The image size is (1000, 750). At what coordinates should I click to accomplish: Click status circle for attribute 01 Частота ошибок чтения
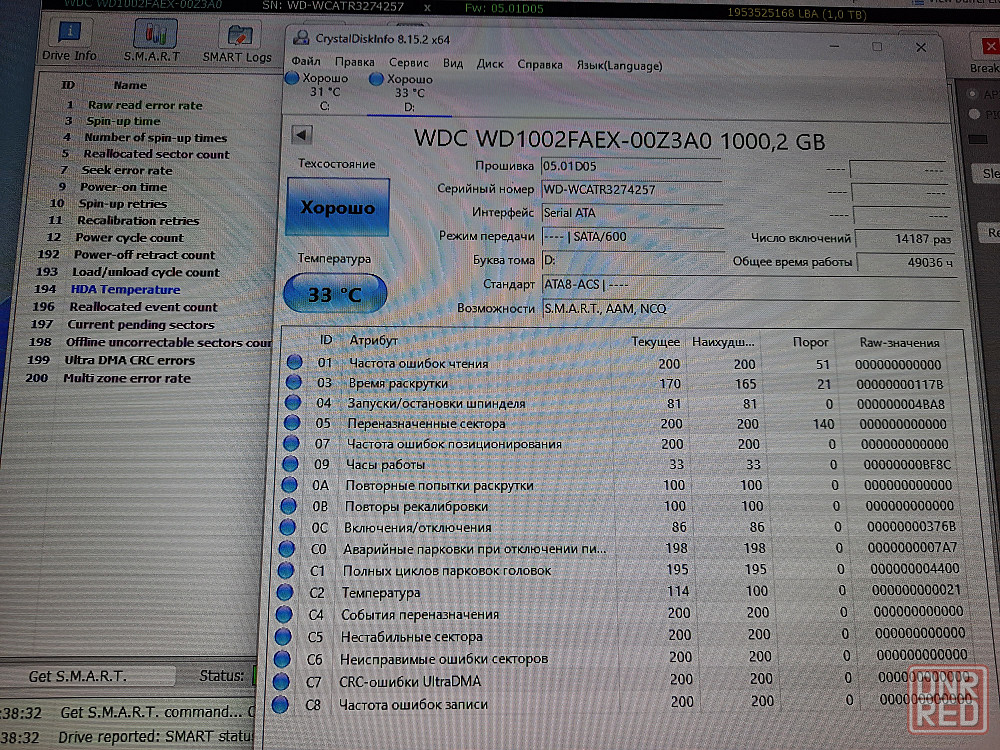[294, 362]
